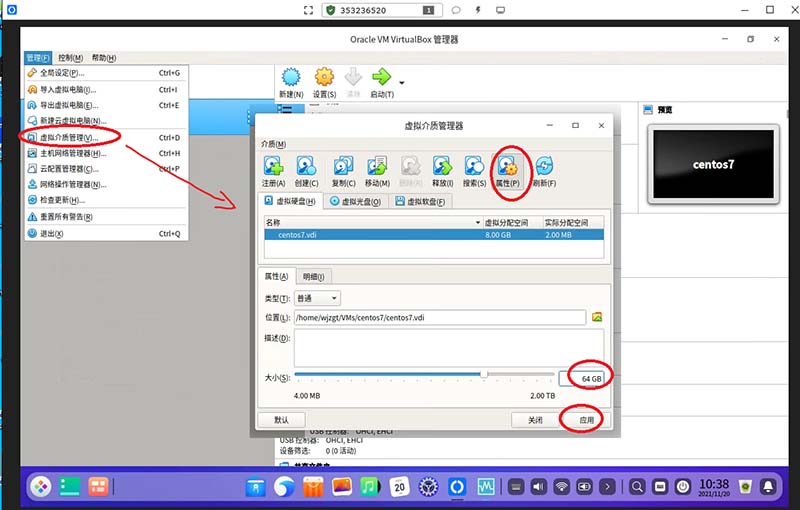
Task: Open the orange app store dock icon
Action: (313, 487)
